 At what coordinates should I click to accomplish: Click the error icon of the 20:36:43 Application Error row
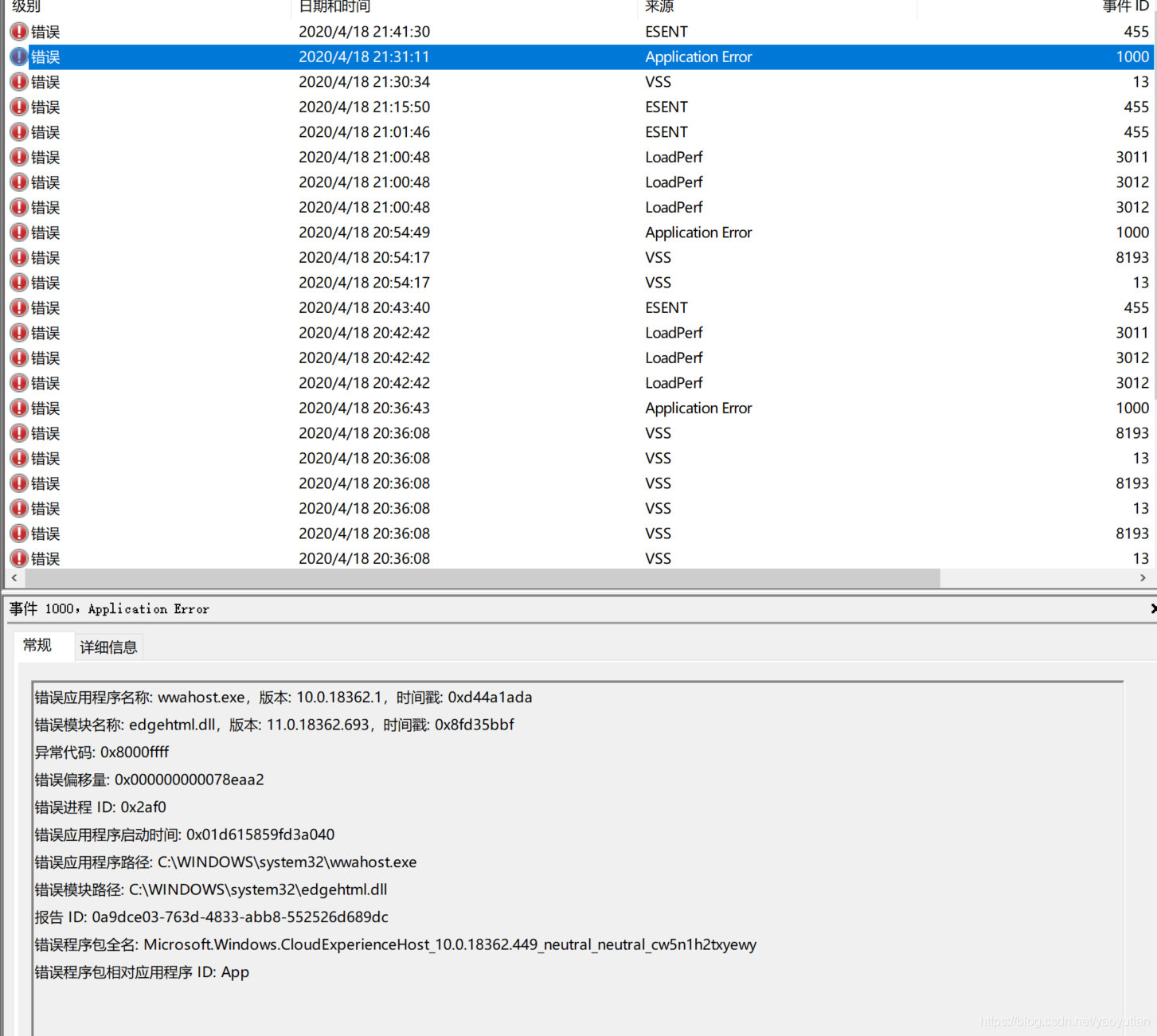19,408
